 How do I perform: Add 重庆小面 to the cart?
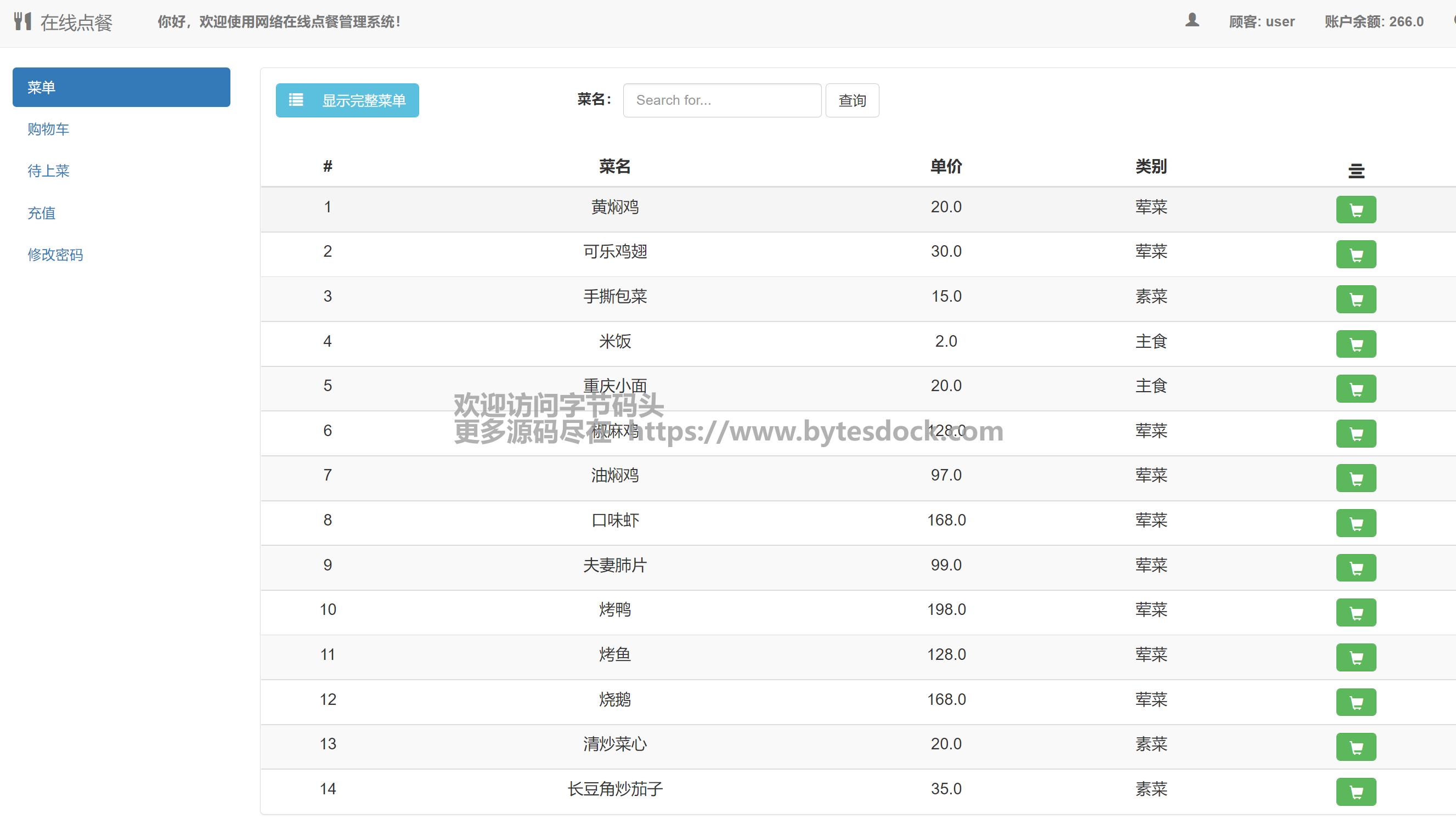[1356, 389]
